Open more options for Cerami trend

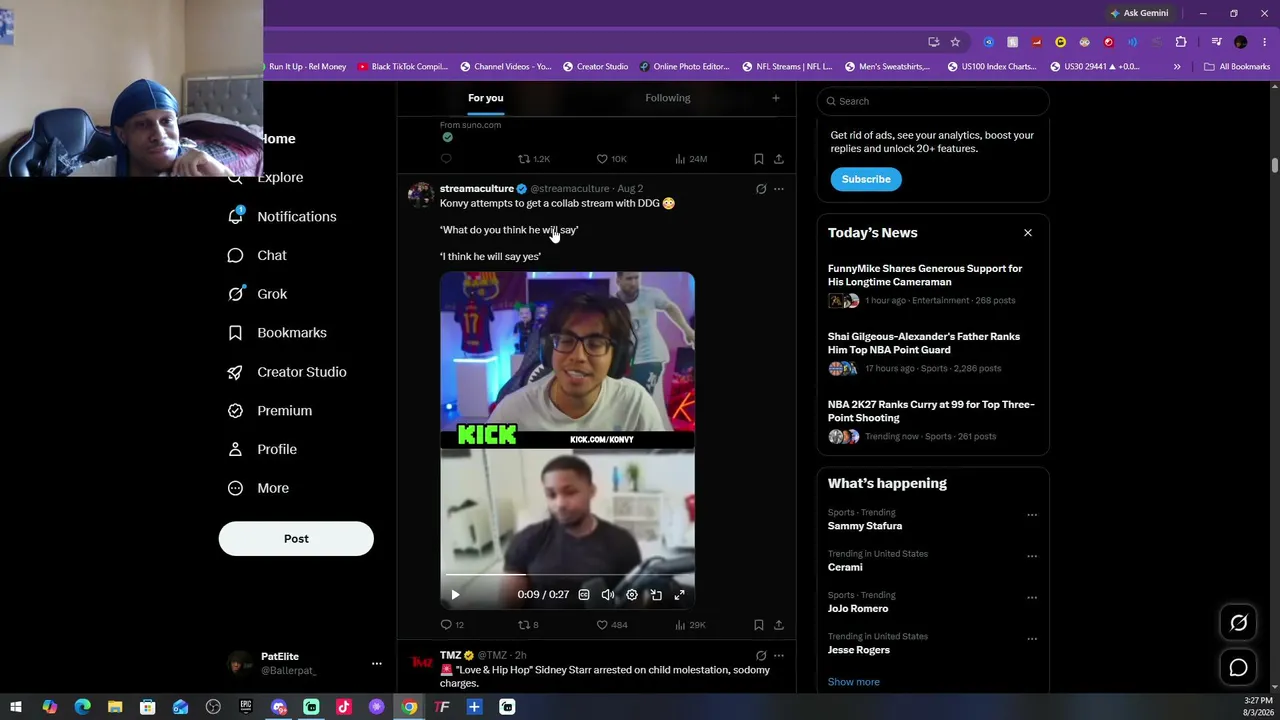[1032, 556]
